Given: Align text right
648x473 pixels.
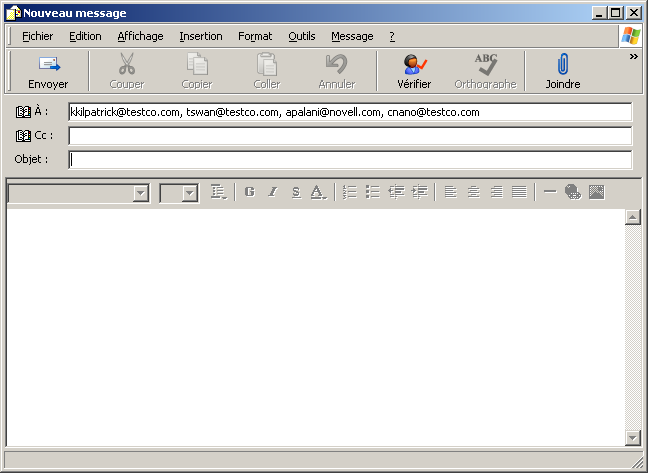Looking at the screenshot, I should click(x=496, y=192).
